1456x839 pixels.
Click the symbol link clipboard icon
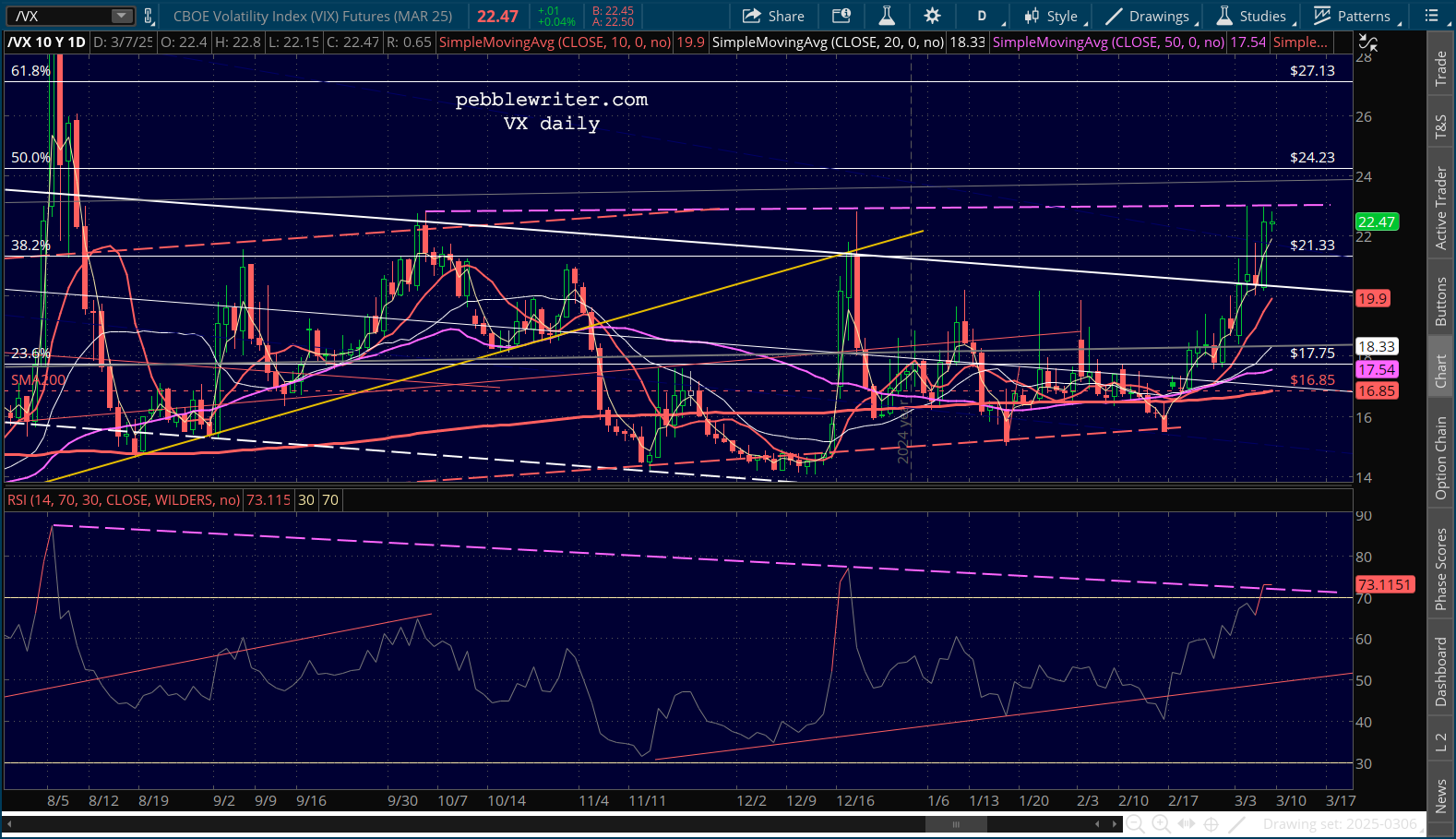click(x=148, y=16)
